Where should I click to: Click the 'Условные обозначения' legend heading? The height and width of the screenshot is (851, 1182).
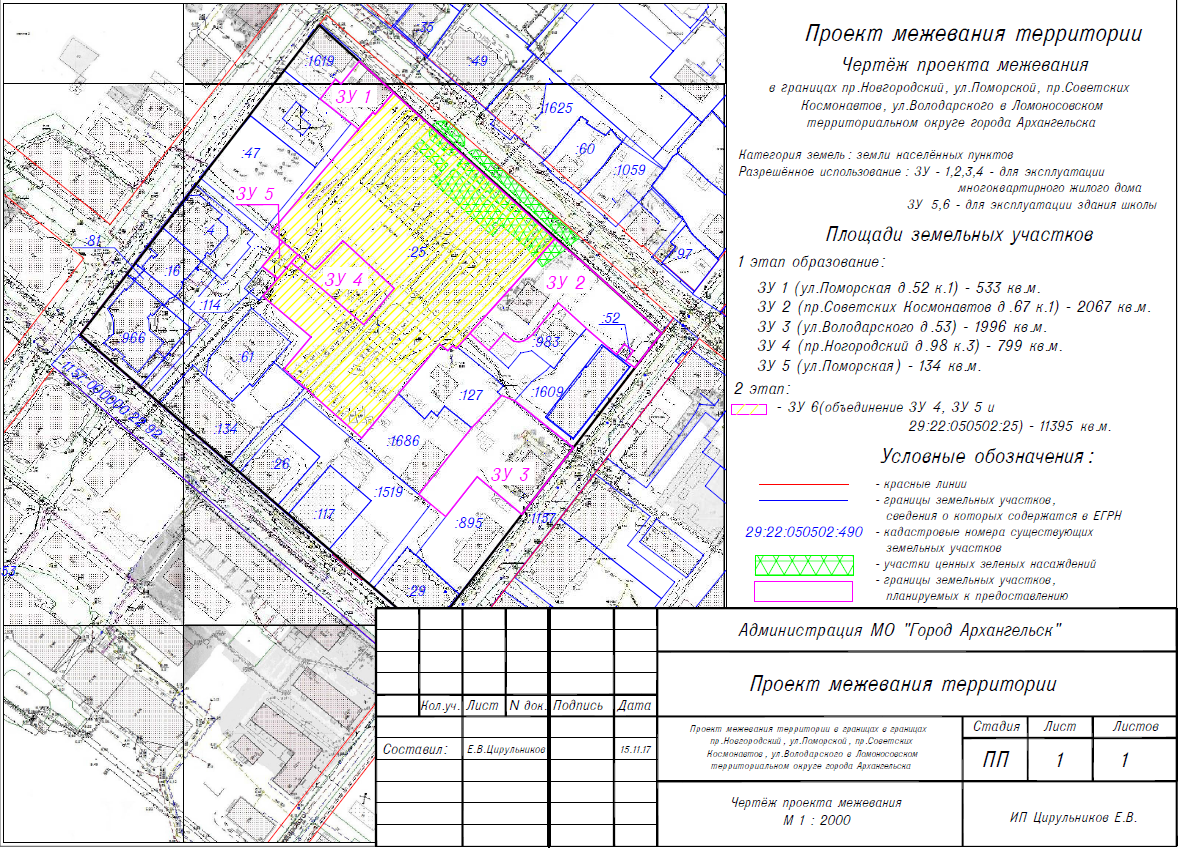click(x=987, y=457)
